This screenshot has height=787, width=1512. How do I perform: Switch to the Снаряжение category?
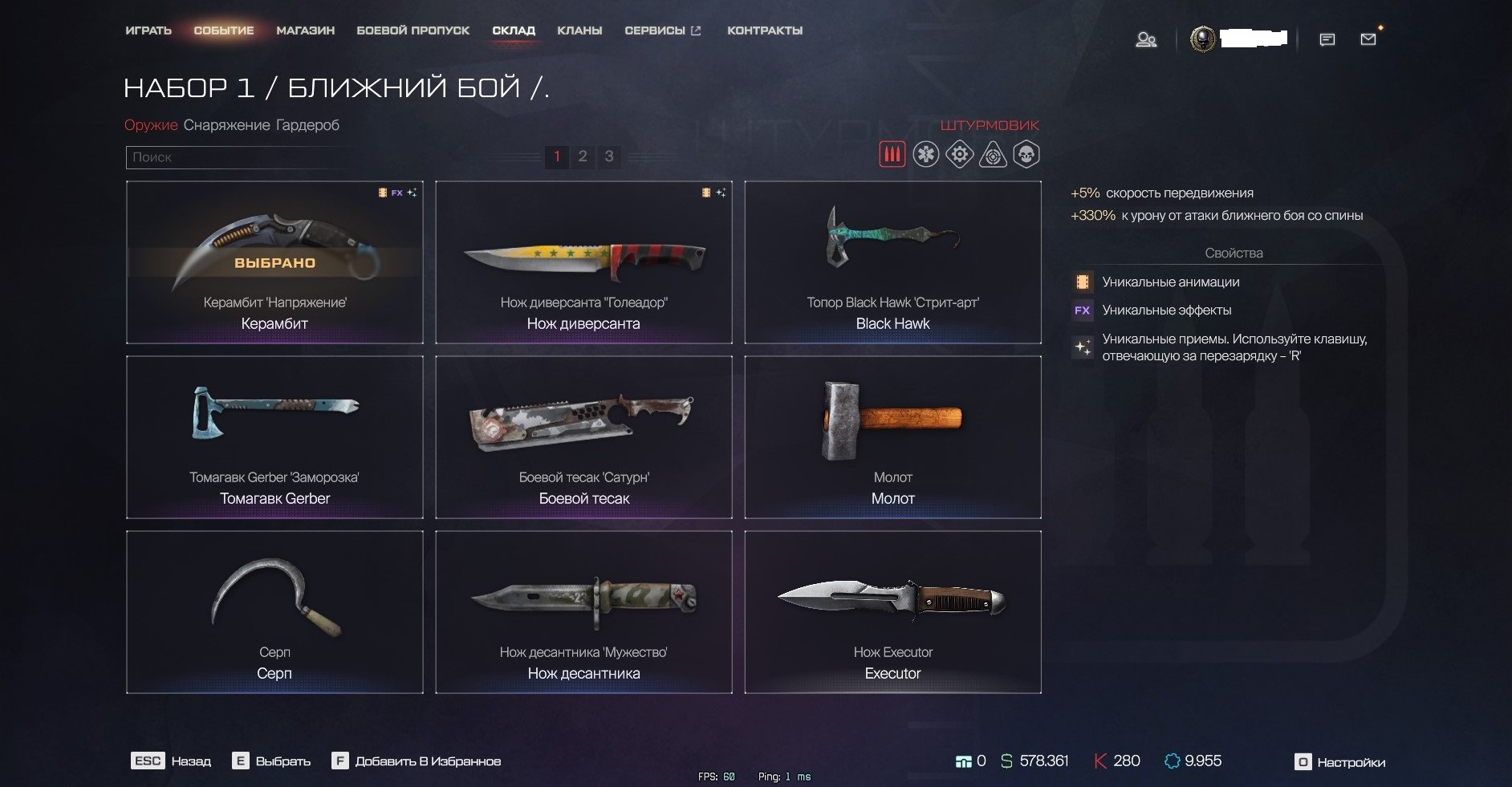(x=226, y=125)
